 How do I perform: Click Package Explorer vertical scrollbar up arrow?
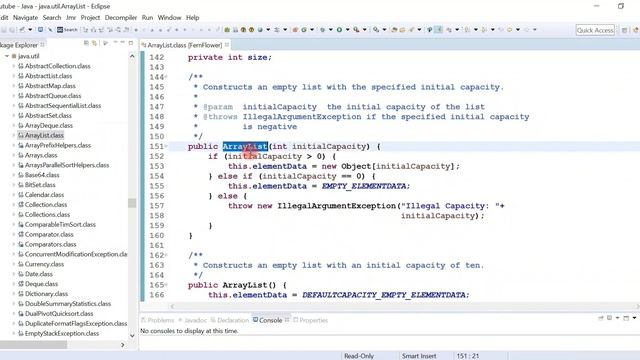tap(132, 56)
